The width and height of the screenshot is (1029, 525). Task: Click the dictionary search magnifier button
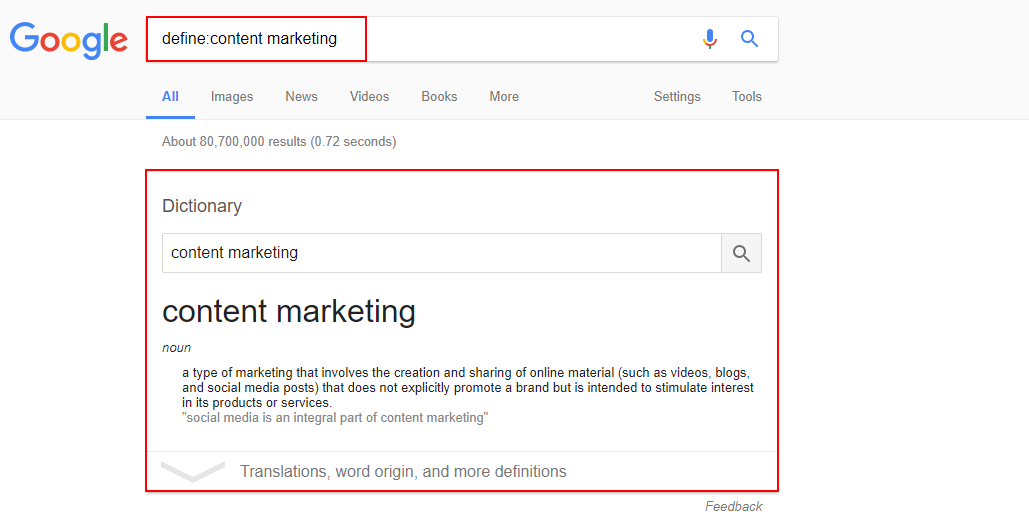(x=742, y=253)
